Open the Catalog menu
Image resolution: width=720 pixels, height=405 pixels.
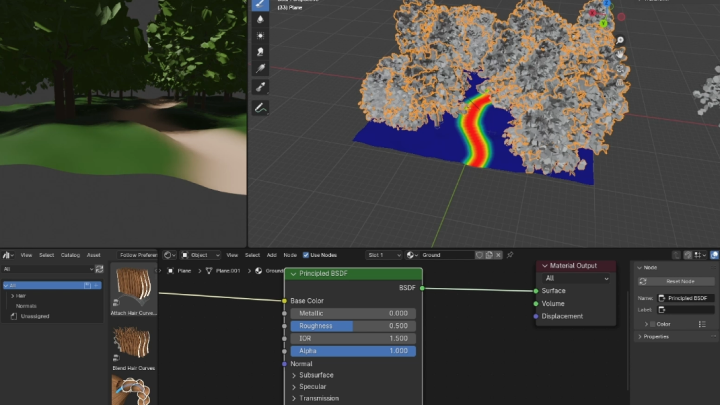[70, 255]
